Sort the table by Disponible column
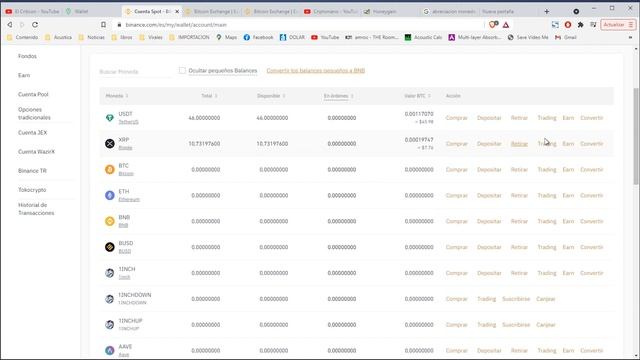 coord(271,96)
